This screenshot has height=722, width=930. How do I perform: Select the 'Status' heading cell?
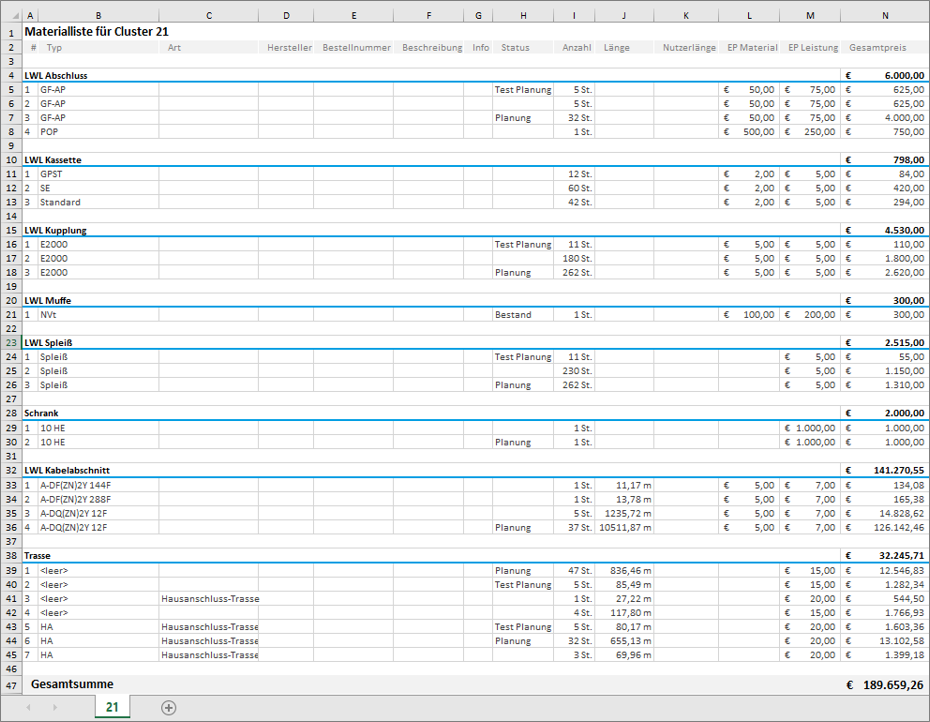click(x=523, y=47)
